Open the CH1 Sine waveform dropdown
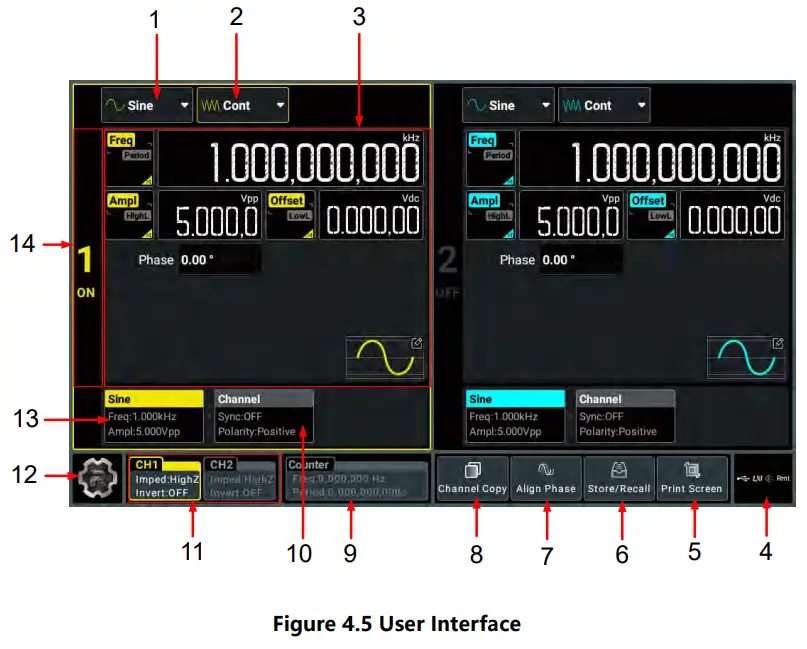This screenshot has width=807, height=649. pos(147,105)
